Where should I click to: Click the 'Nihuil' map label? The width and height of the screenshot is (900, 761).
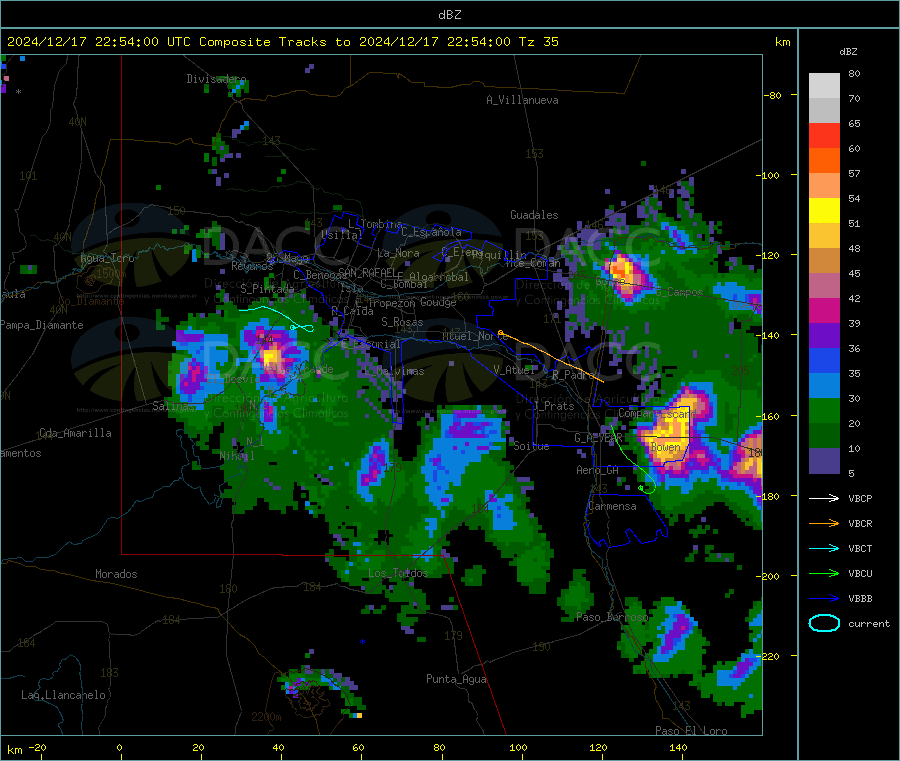[236, 456]
